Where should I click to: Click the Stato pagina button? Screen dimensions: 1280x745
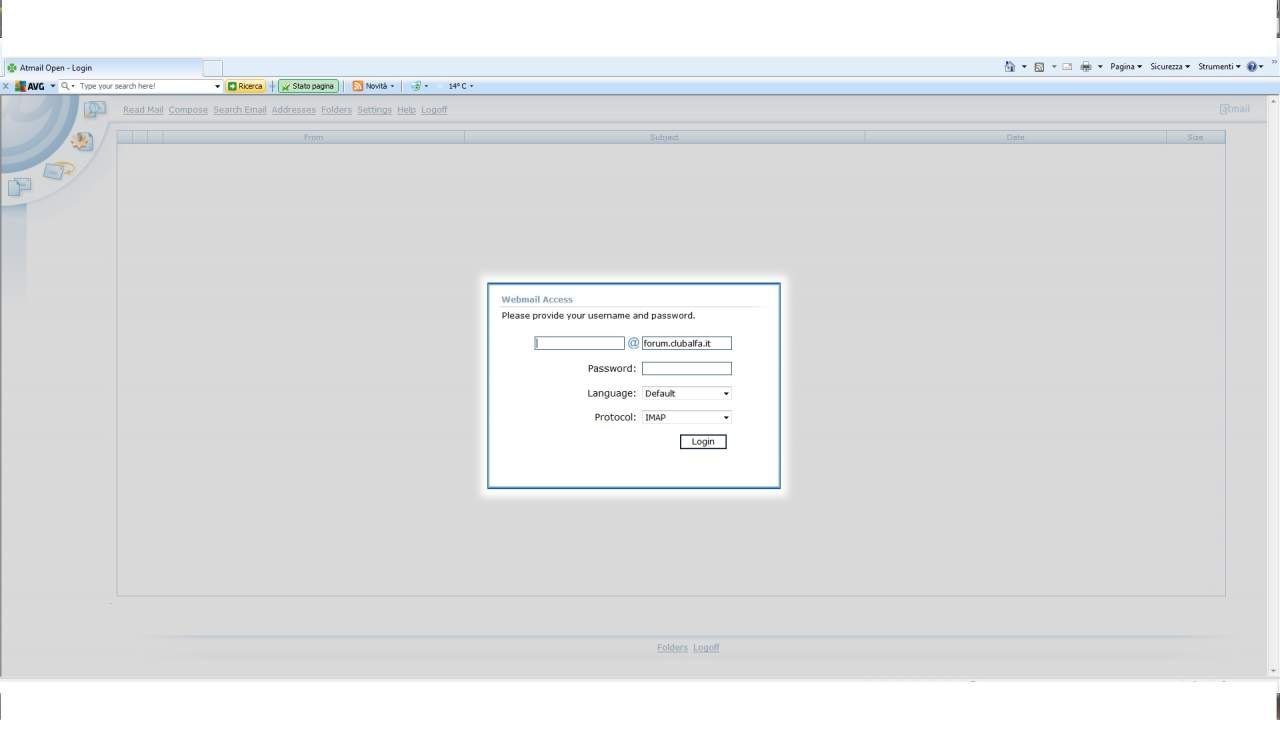click(309, 86)
